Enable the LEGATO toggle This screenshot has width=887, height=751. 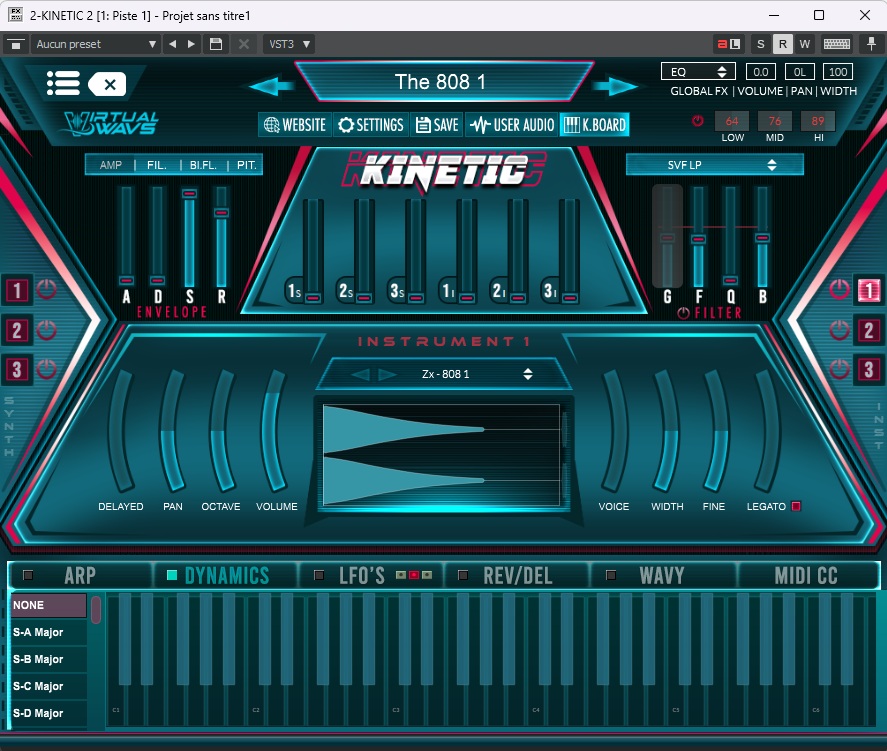point(797,506)
